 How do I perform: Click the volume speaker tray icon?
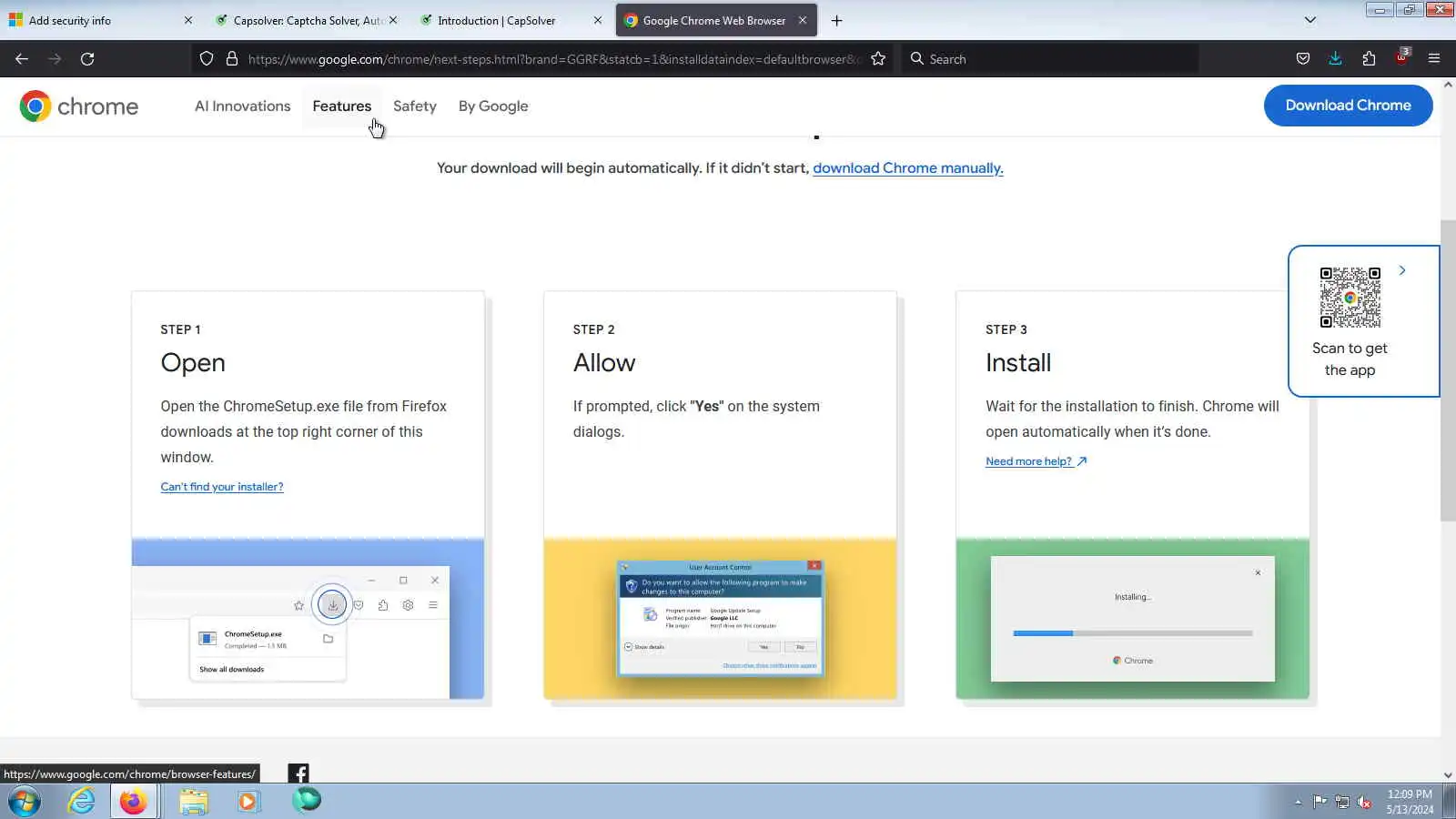pyautogui.click(x=1364, y=802)
